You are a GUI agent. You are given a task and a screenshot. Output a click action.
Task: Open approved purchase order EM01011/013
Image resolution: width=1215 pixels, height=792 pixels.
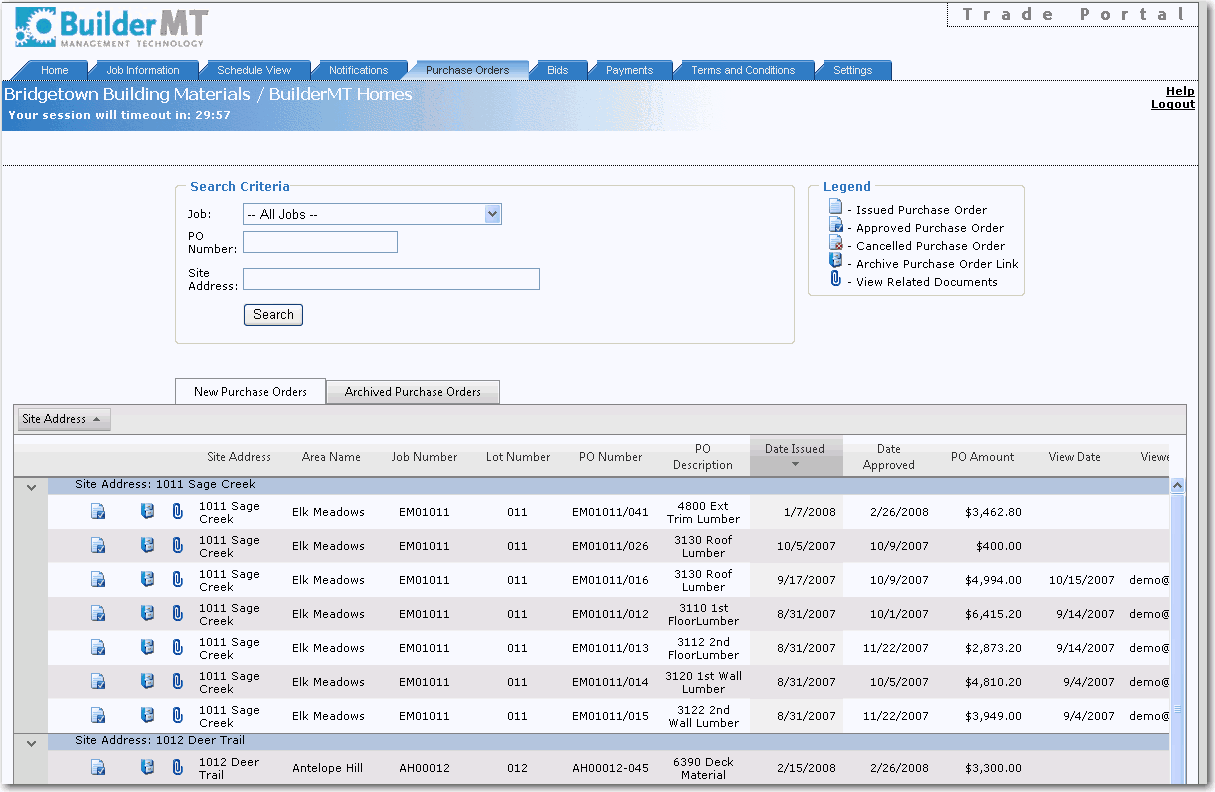point(98,648)
